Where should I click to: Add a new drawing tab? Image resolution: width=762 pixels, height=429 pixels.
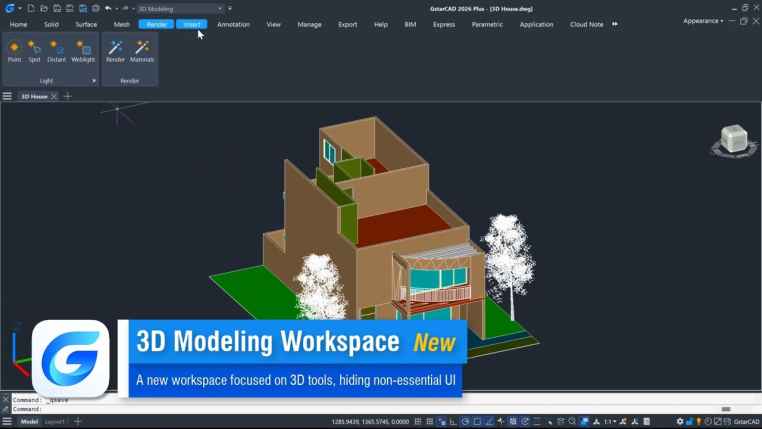click(68, 96)
